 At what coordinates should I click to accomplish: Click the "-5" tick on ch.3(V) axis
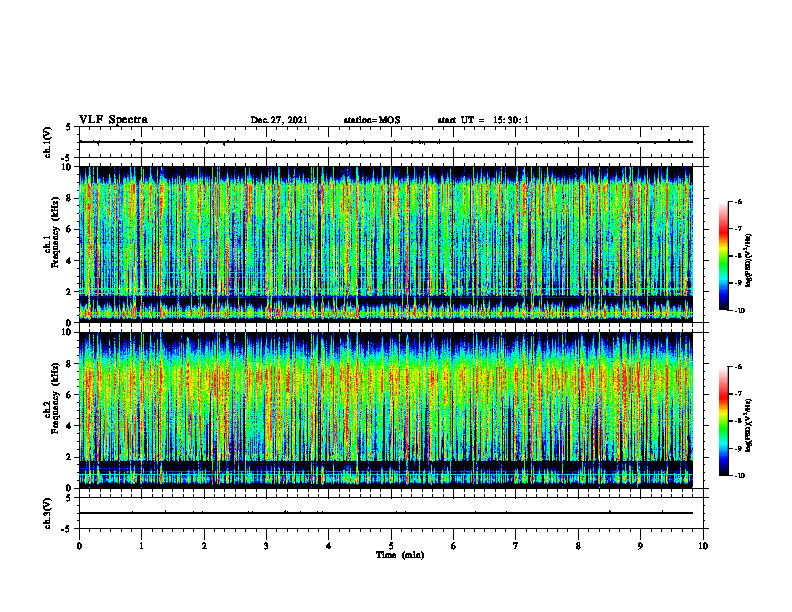(x=67, y=530)
